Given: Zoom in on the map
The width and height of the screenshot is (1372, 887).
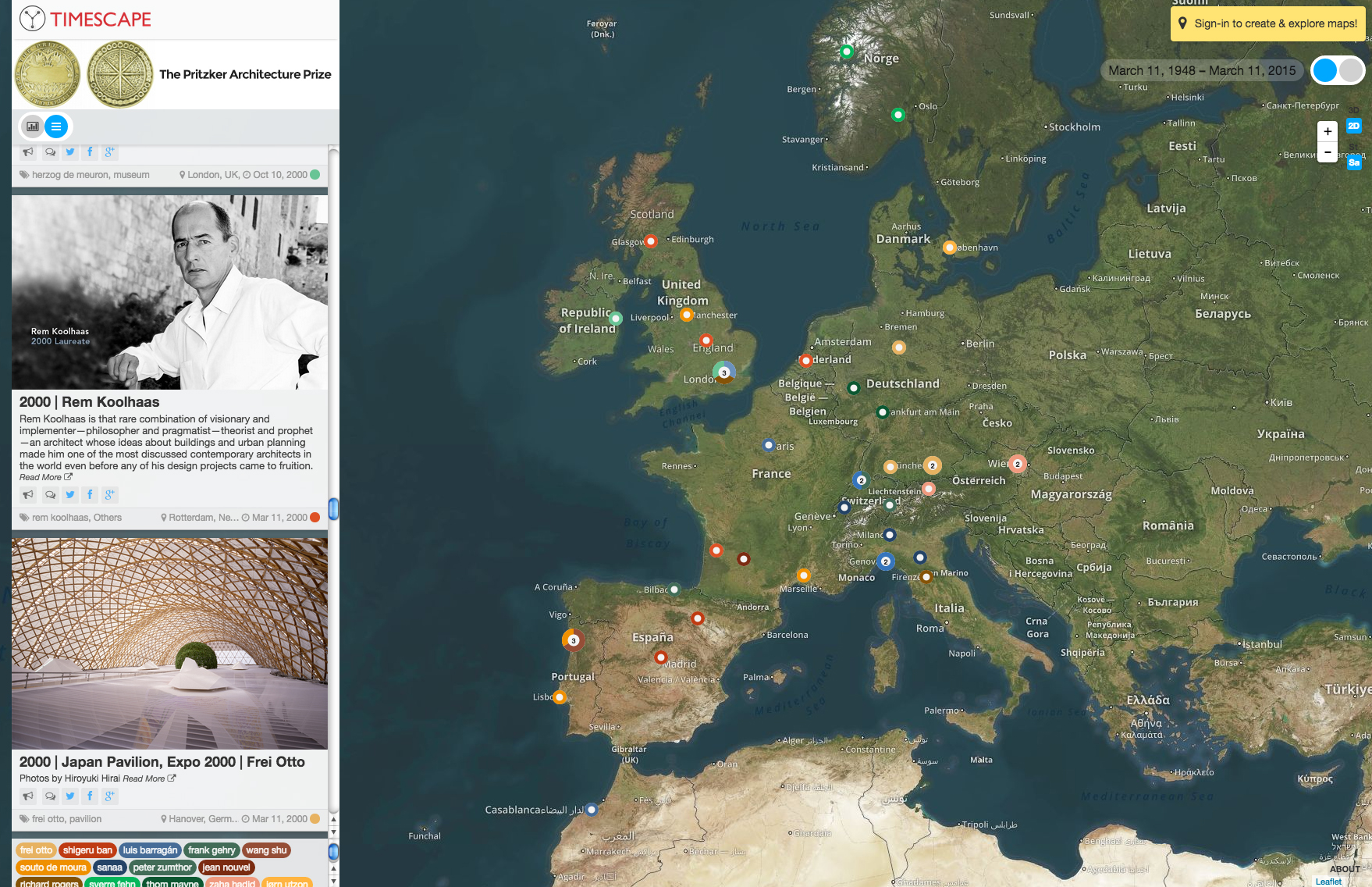Looking at the screenshot, I should (1328, 131).
